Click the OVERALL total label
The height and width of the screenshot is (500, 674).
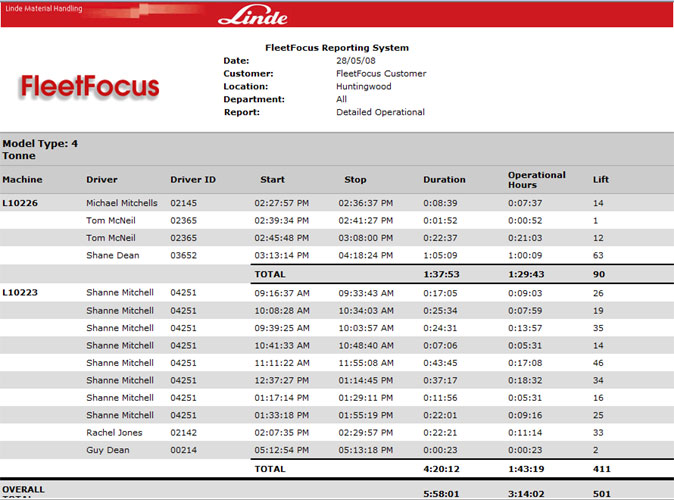23,492
